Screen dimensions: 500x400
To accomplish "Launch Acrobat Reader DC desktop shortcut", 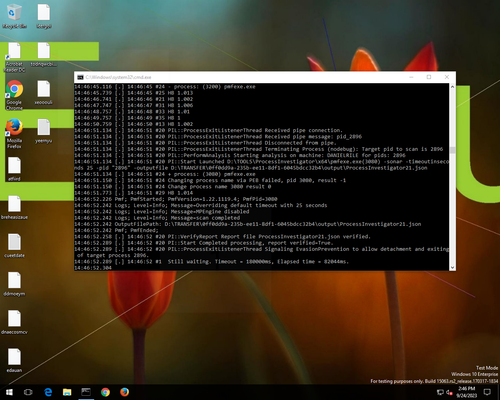I will coord(14,57).
